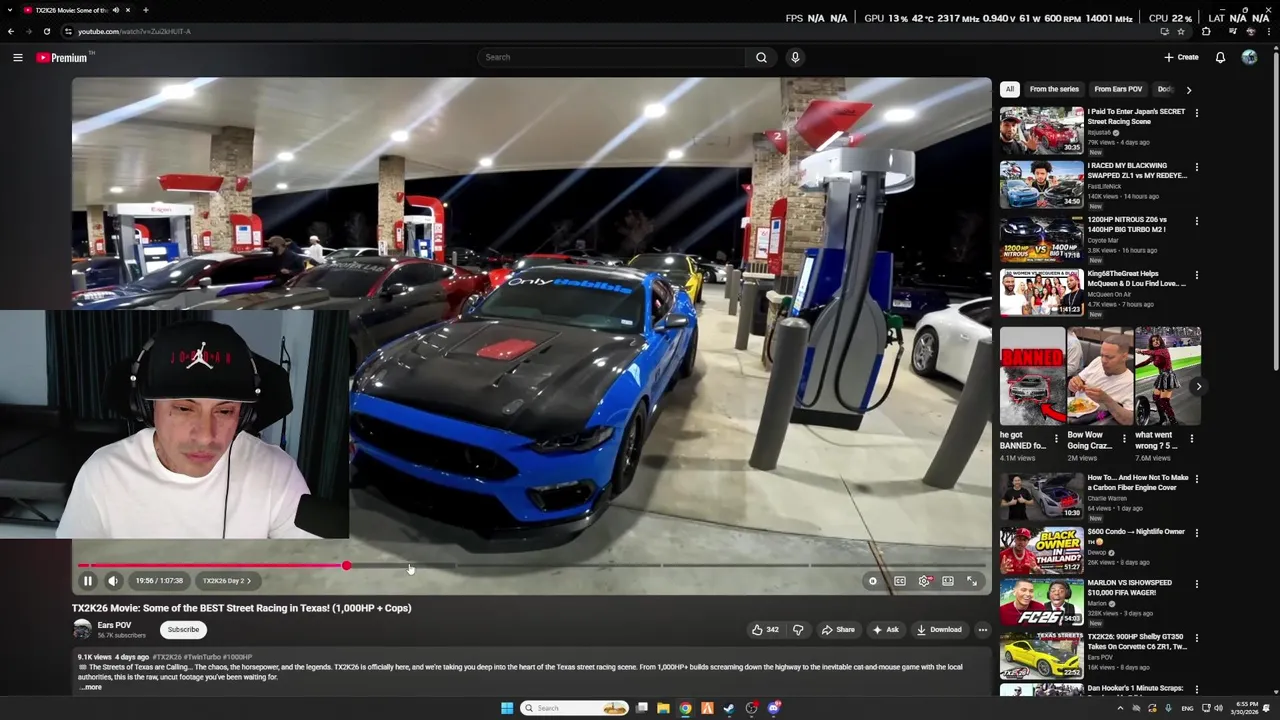The image size is (1280, 720).
Task: Go back in browser
Action: 11,31
